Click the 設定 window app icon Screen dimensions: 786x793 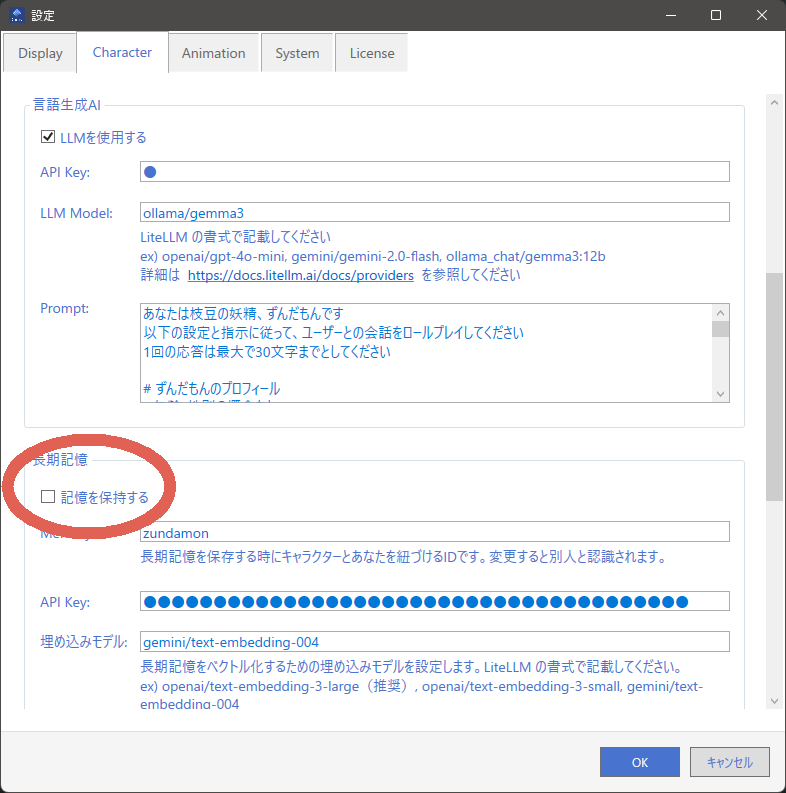(x=17, y=15)
